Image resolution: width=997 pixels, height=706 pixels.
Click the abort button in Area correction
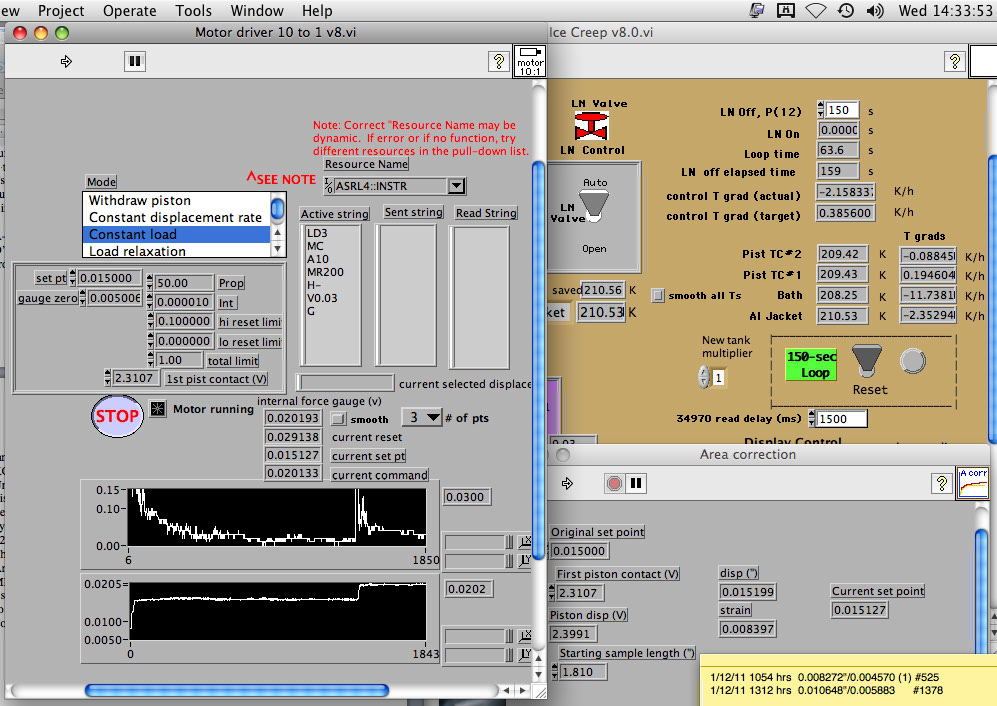tap(614, 483)
